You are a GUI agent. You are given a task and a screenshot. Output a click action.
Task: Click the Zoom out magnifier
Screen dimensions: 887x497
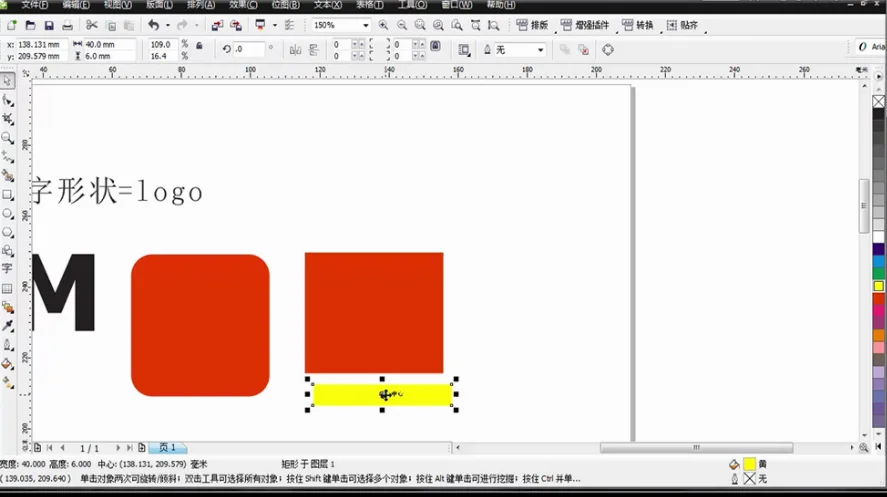tap(402, 25)
